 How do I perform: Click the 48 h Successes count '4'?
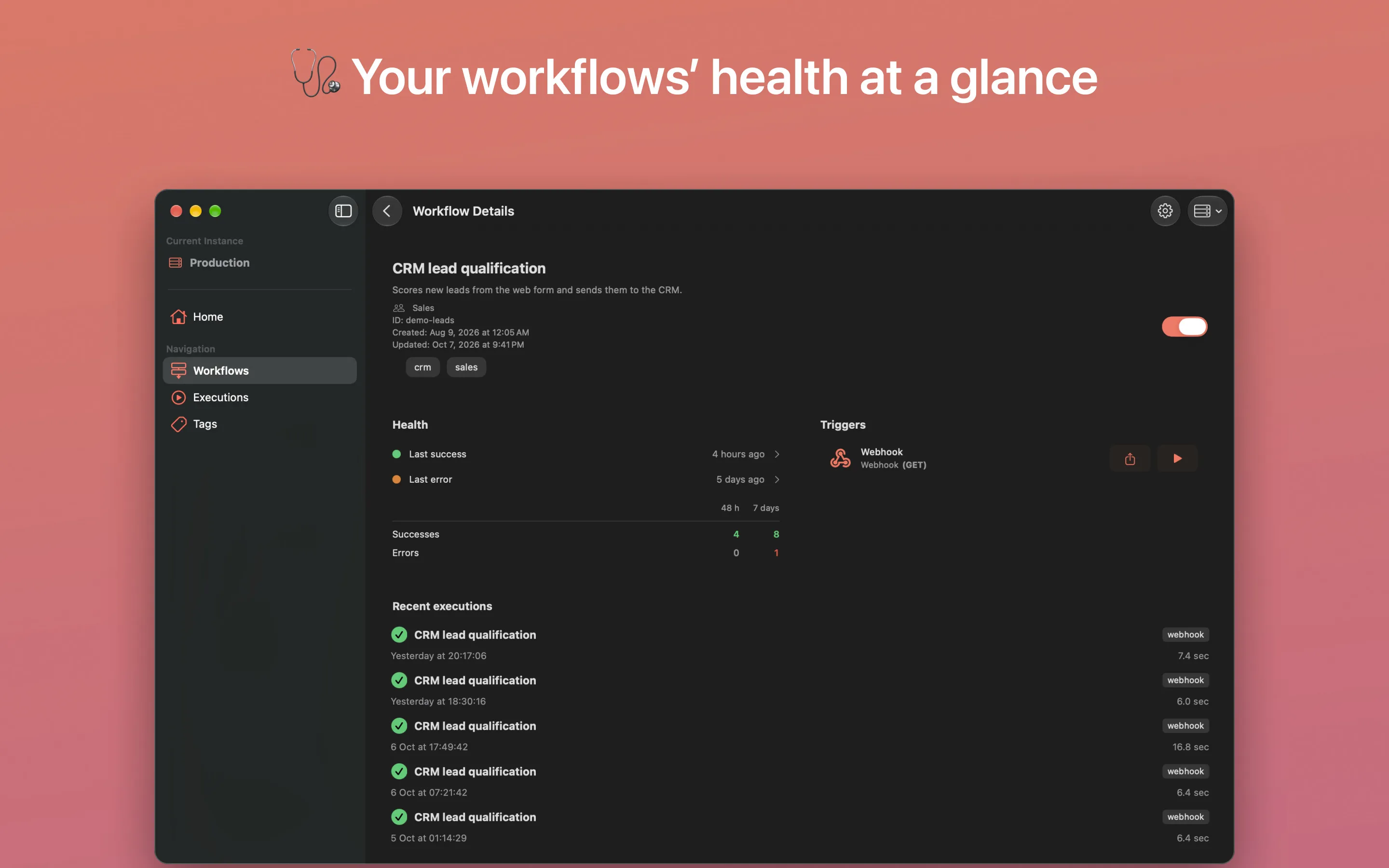coord(736,534)
